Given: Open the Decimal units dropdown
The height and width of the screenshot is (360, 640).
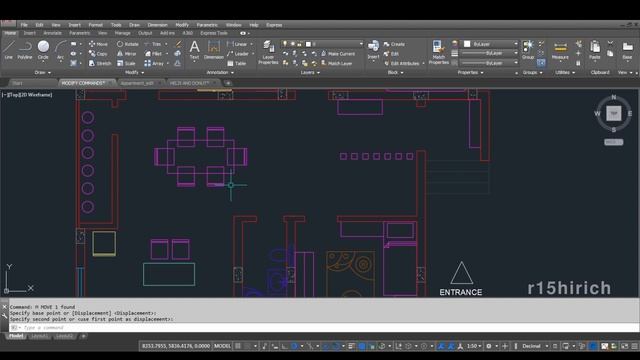Looking at the screenshot, I should pyautogui.click(x=534, y=346).
